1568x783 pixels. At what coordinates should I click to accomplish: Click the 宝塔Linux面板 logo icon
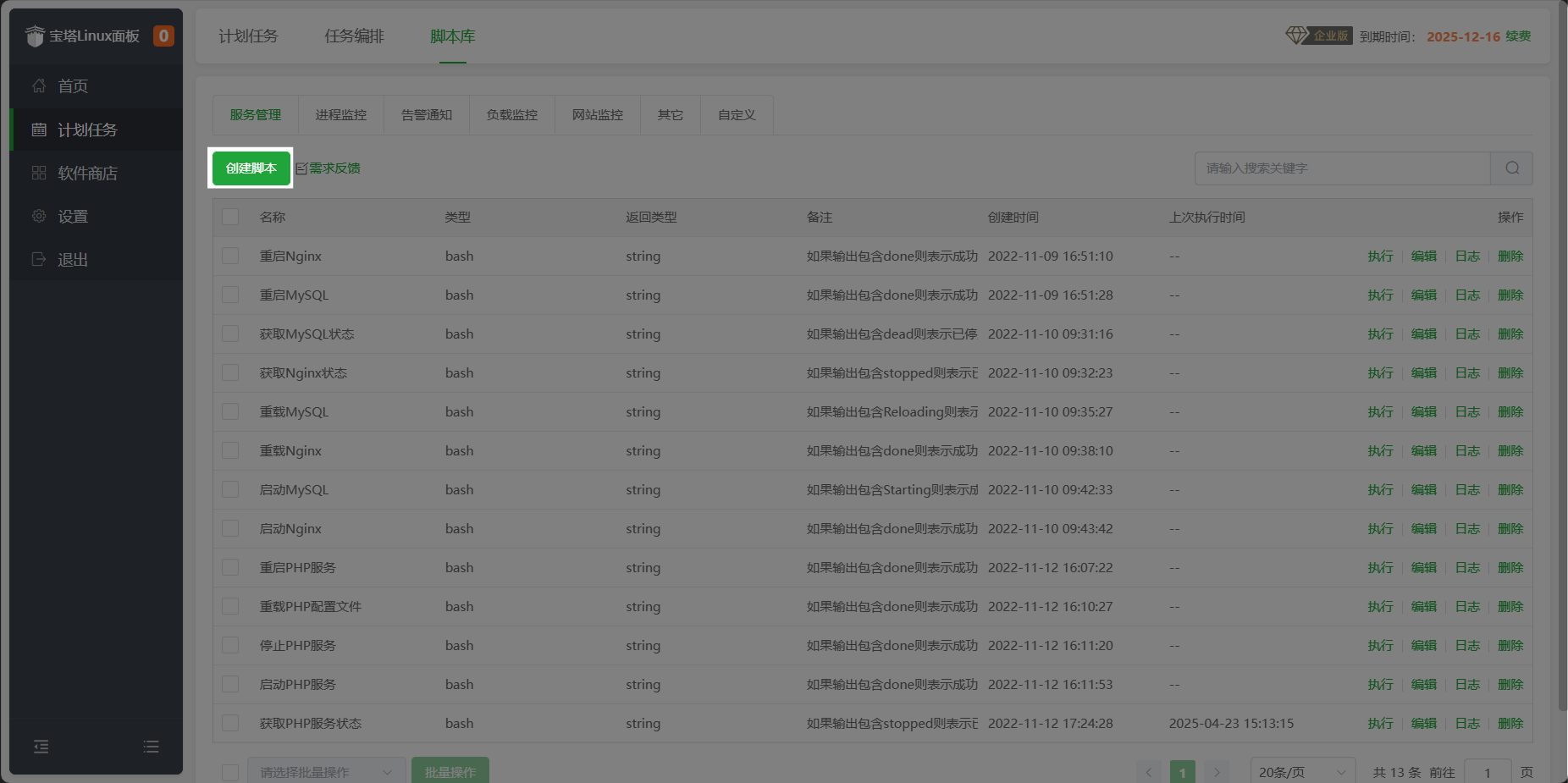tap(35, 36)
